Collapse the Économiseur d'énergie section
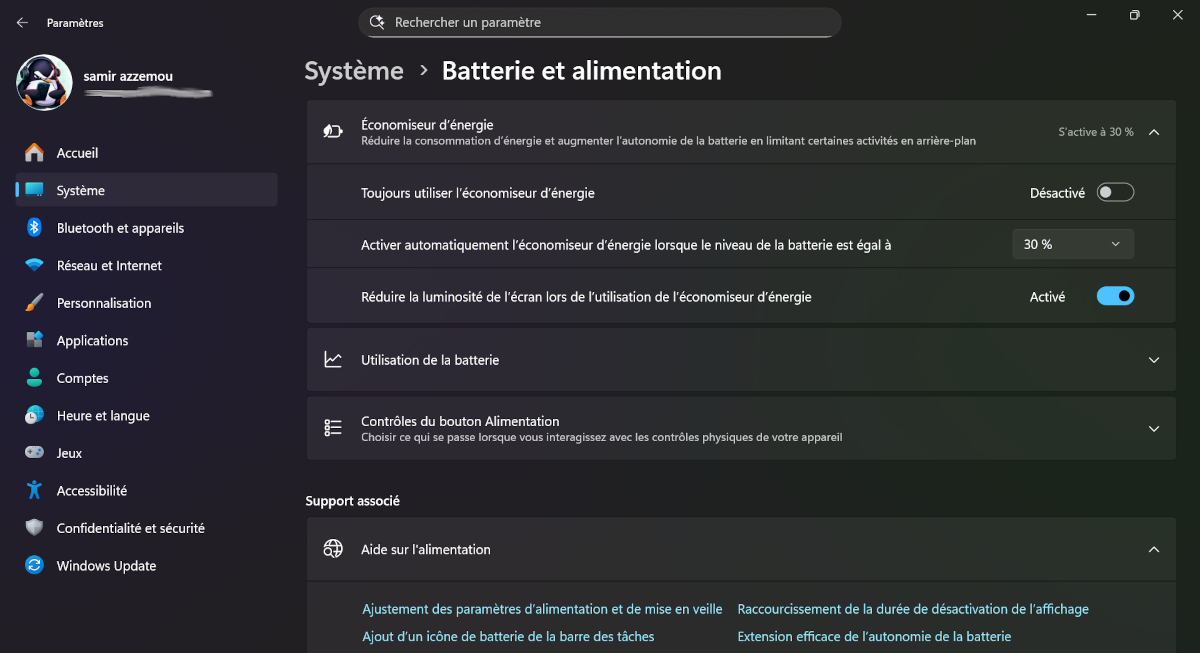The width and height of the screenshot is (1200, 653). (x=1154, y=132)
